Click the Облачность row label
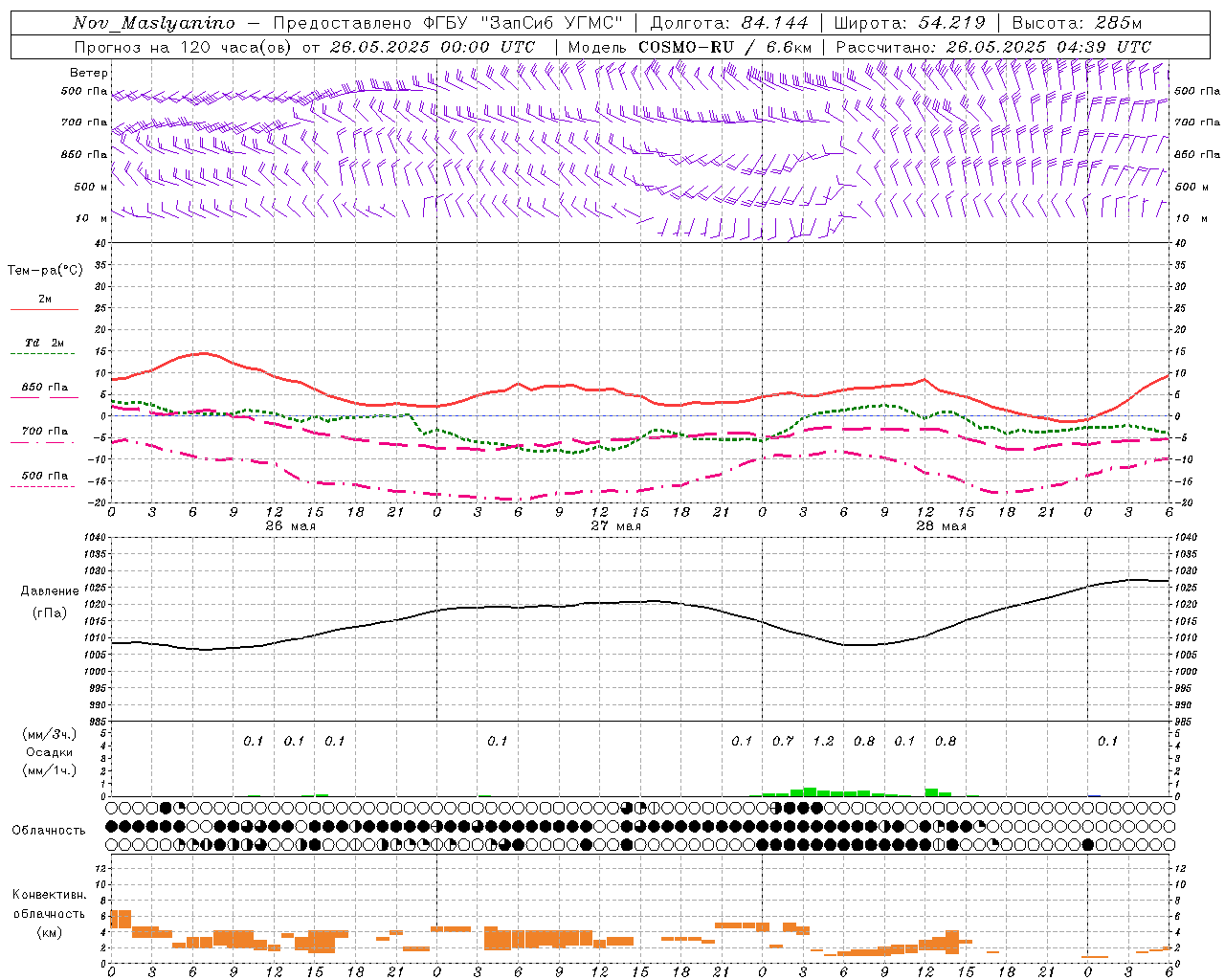Screen dimensions: 1225x980 click(49, 831)
